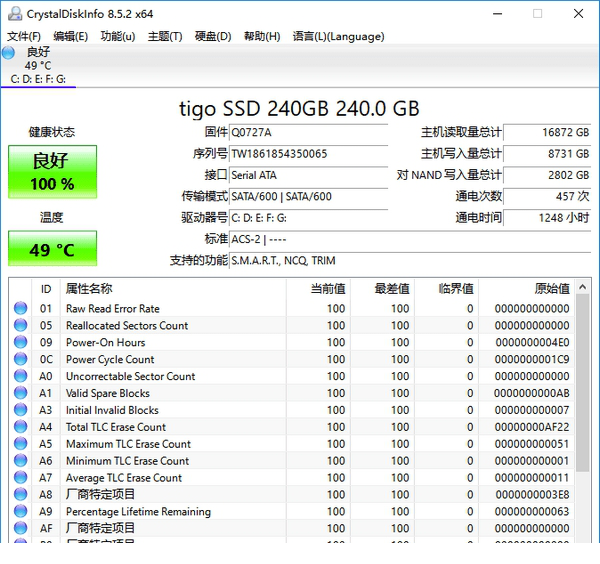The image size is (600, 564).
Task: Click status orb beside Power Cycle Count
Action: (x=20, y=360)
